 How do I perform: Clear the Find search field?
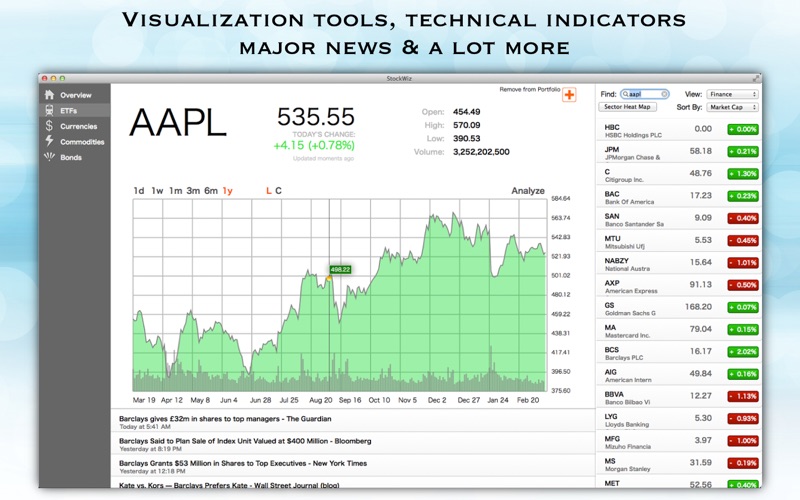tap(664, 94)
